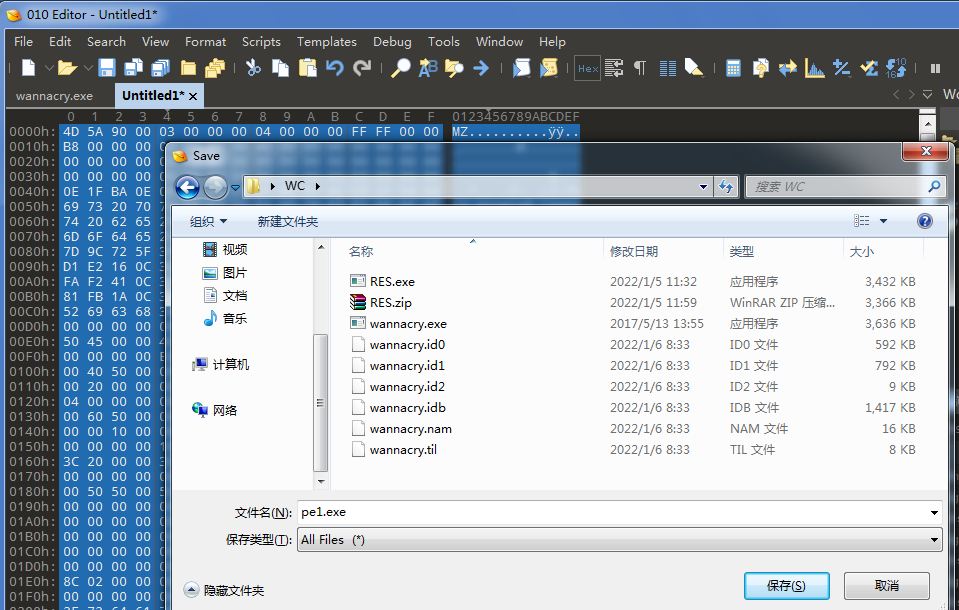Screen dimensions: 959x610
Task: Switch to the wannacry.exe tab
Action: point(54,96)
